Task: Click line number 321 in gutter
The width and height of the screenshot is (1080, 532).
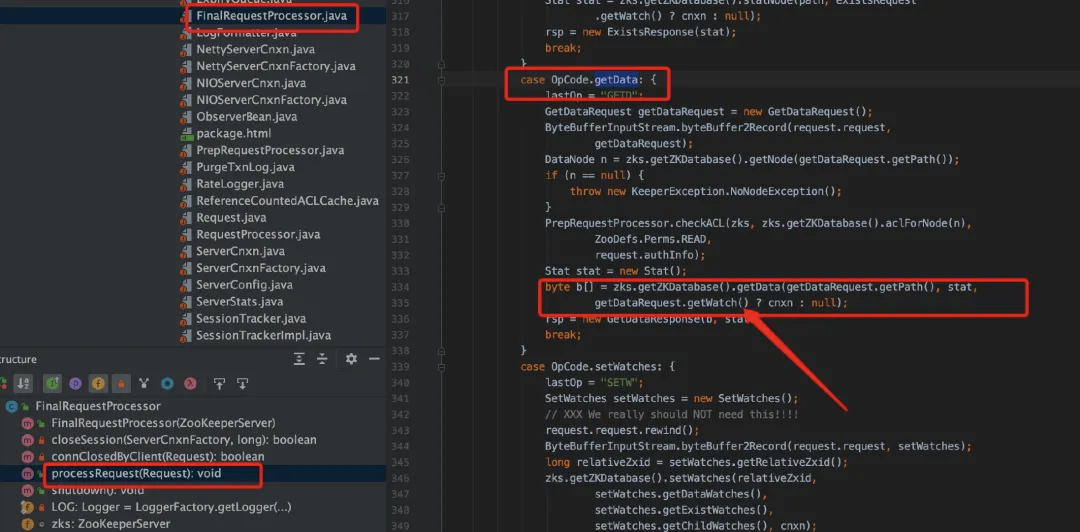Action: 401,80
